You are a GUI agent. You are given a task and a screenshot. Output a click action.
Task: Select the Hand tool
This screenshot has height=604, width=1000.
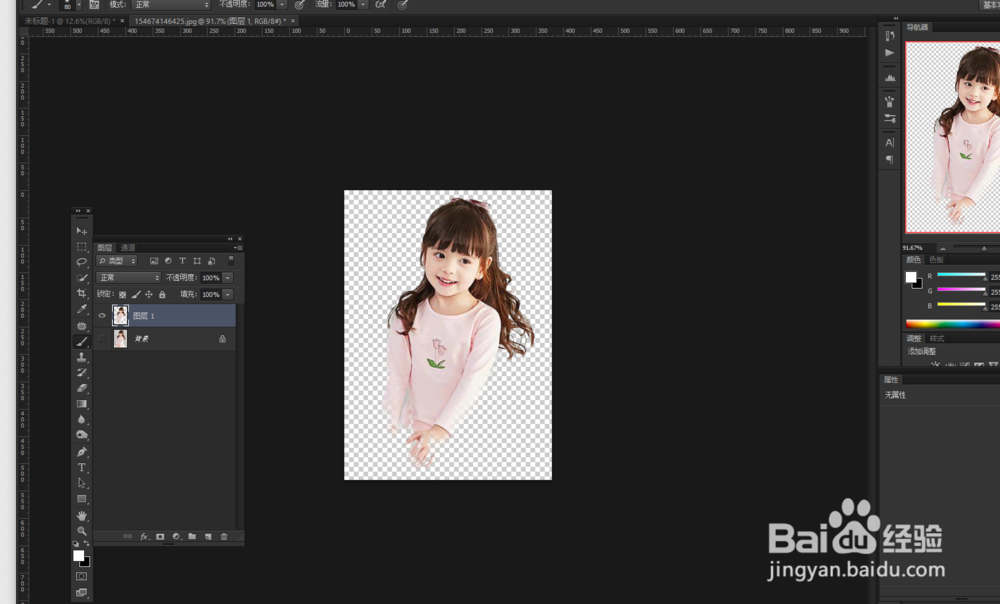(x=82, y=515)
